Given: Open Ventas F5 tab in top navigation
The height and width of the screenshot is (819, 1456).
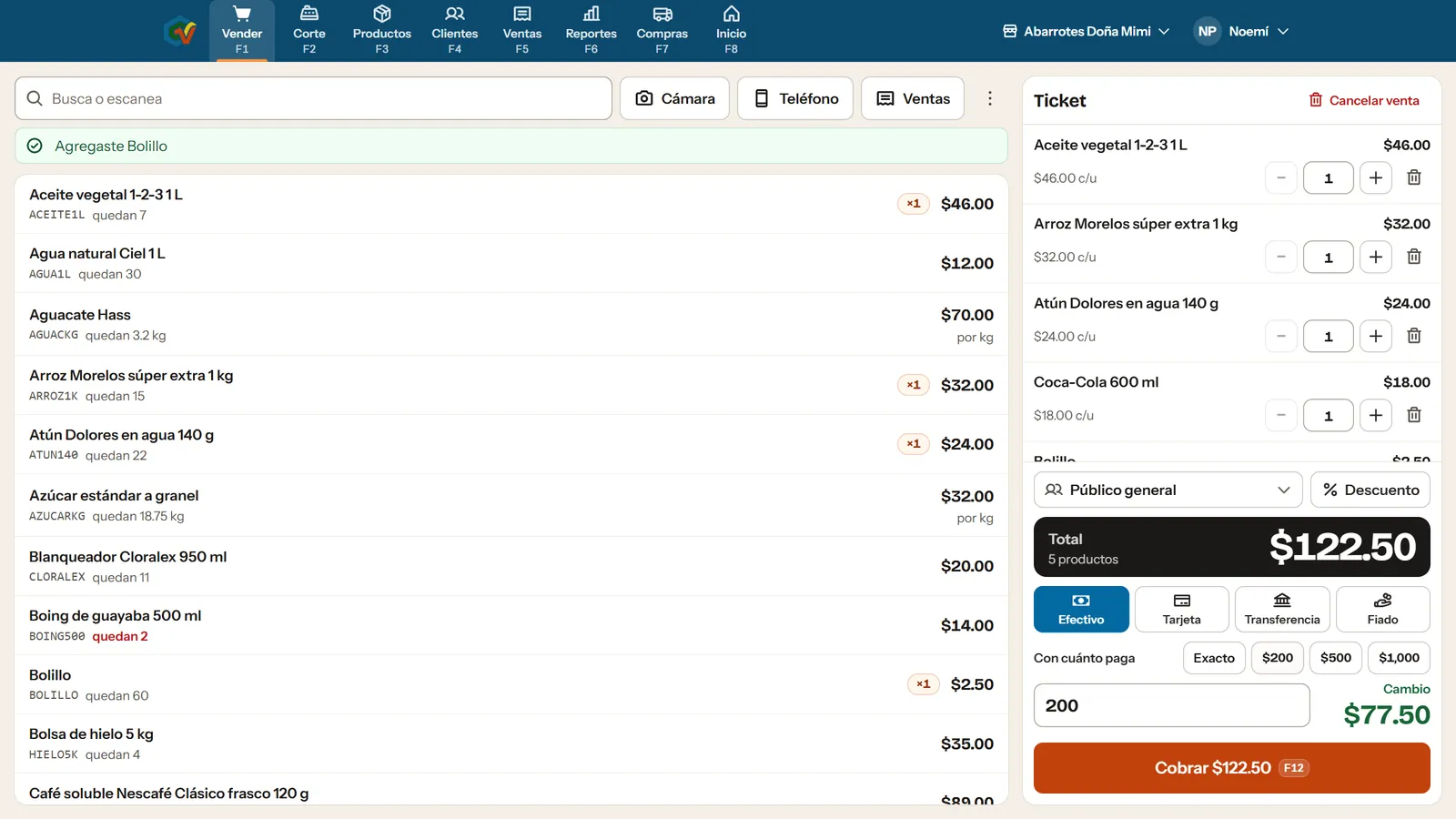Looking at the screenshot, I should (522, 31).
